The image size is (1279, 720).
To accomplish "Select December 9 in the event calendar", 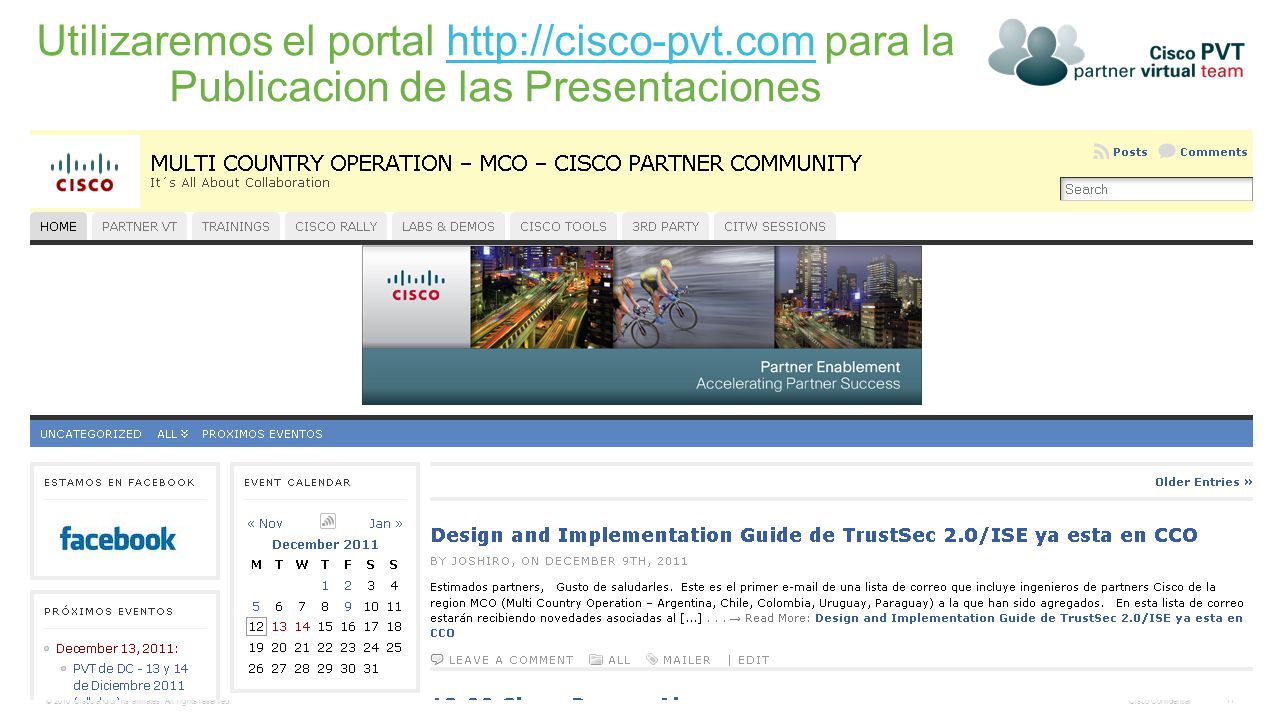I will [x=348, y=607].
